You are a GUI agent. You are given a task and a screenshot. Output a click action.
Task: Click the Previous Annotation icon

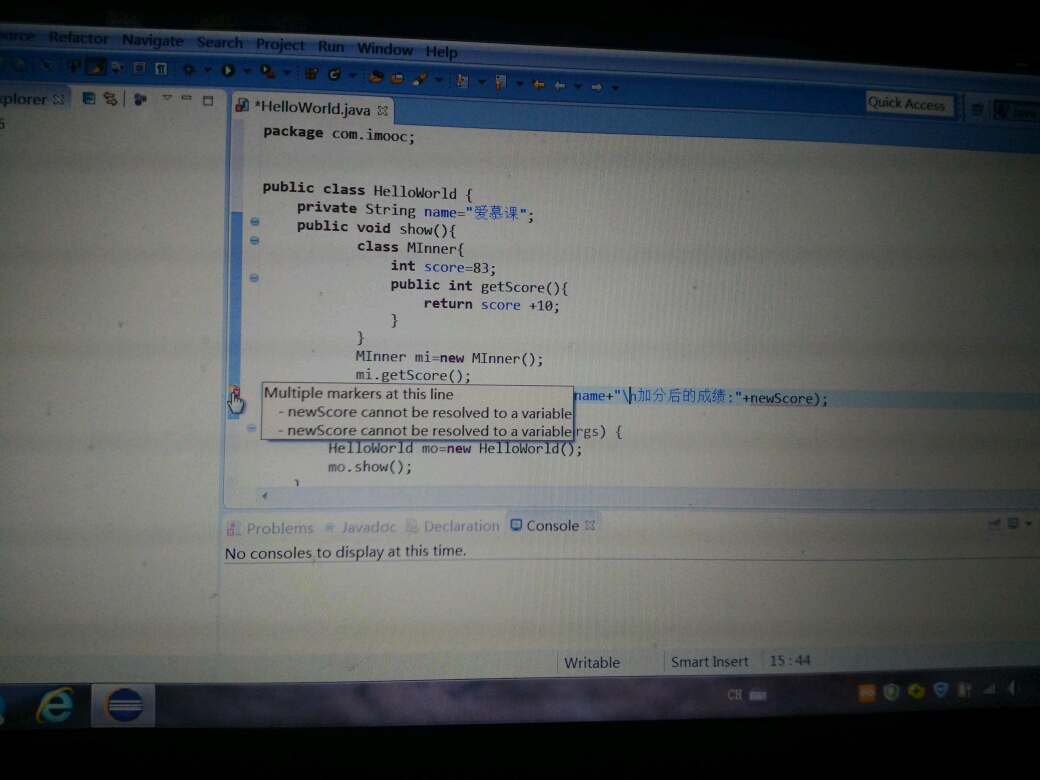coord(501,82)
